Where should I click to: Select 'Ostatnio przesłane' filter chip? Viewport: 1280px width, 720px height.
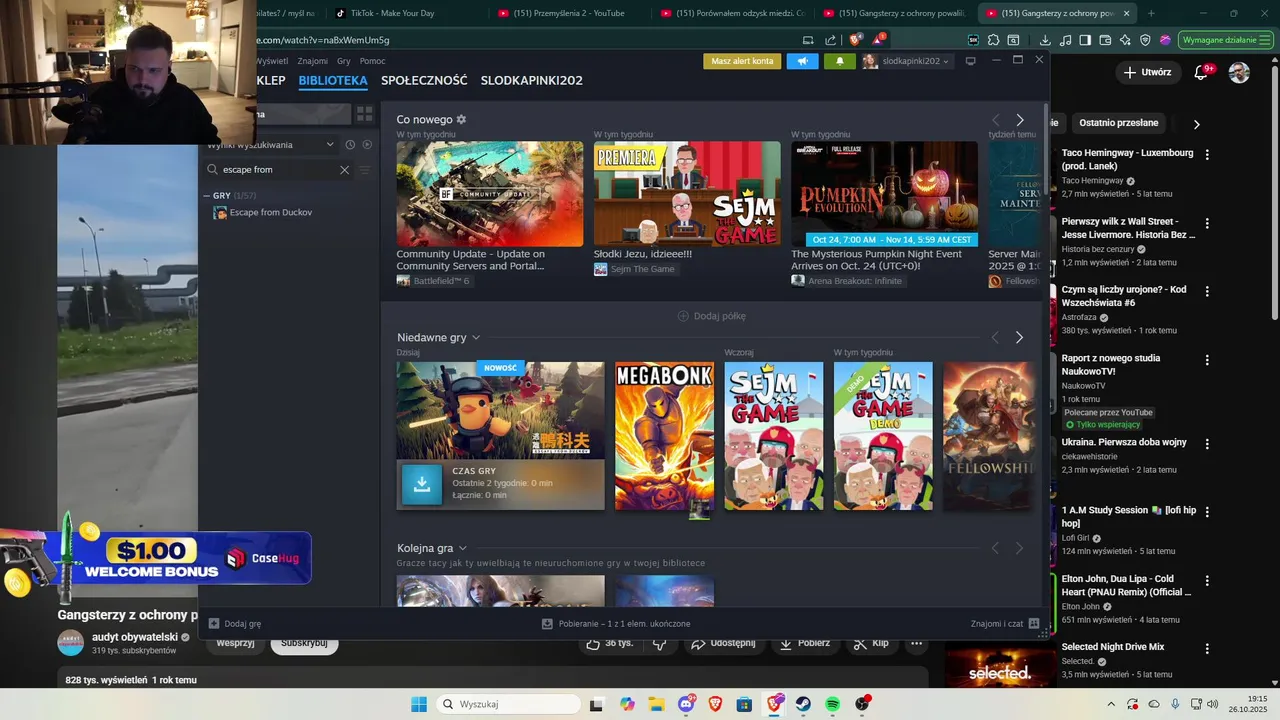1118,123
